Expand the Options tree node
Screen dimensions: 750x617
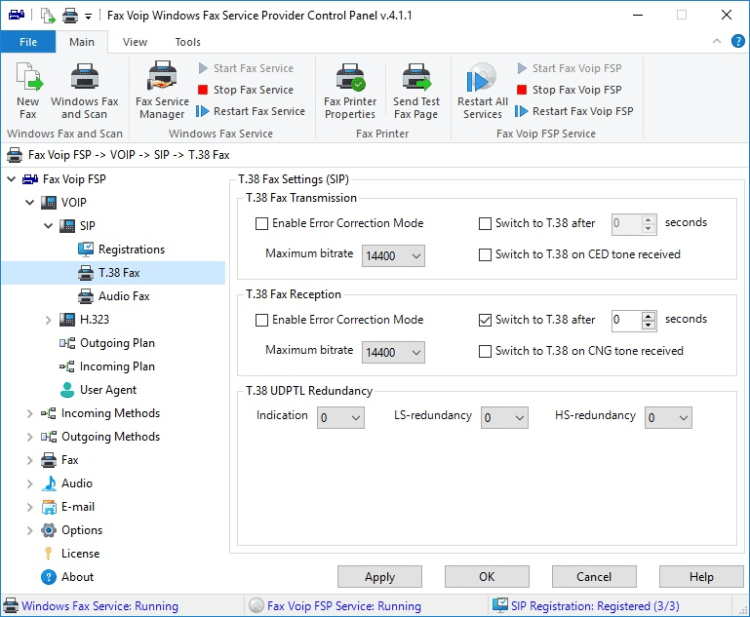tap(30, 530)
